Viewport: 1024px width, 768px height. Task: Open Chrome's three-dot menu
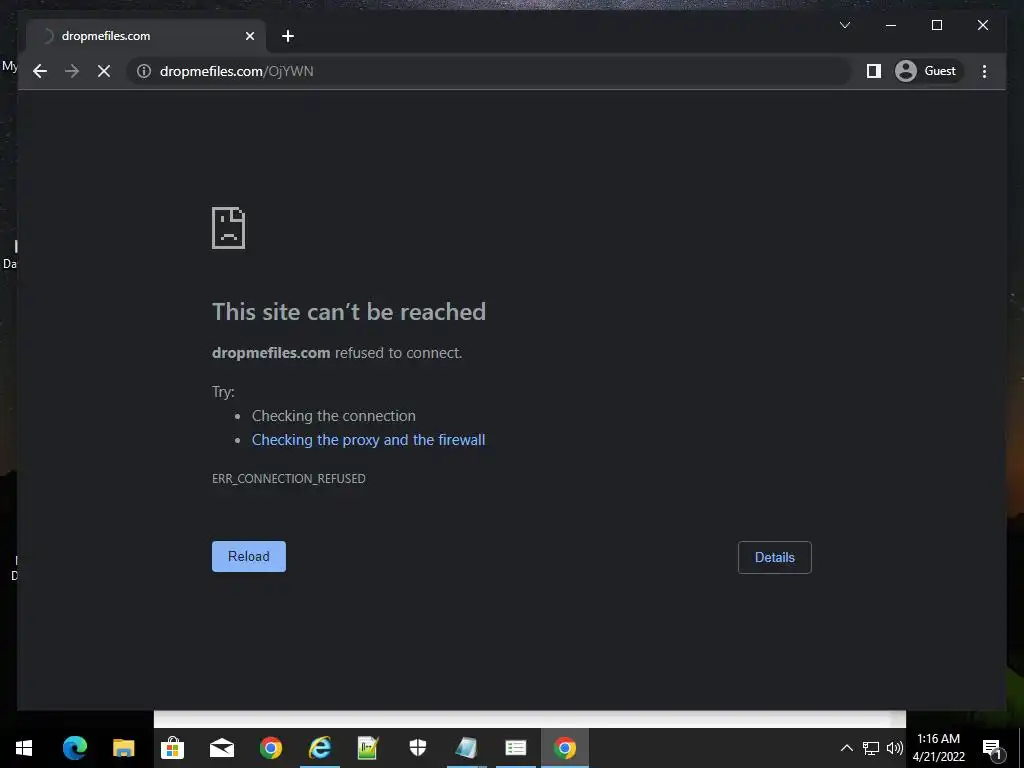984,71
